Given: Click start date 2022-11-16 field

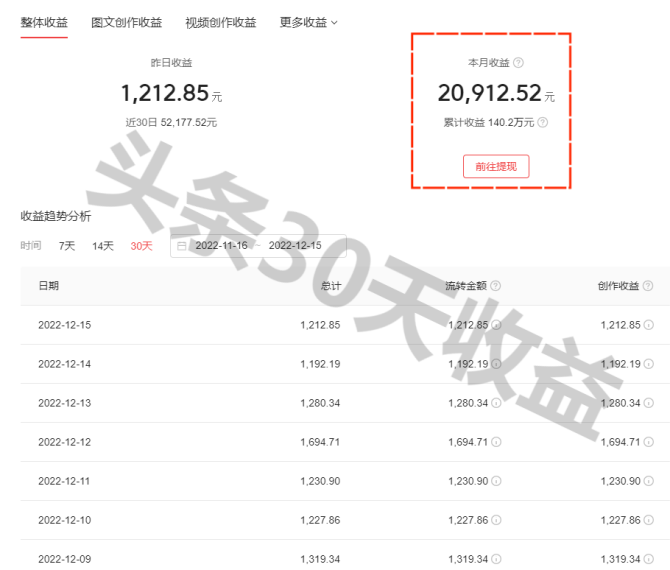Looking at the screenshot, I should [221, 245].
